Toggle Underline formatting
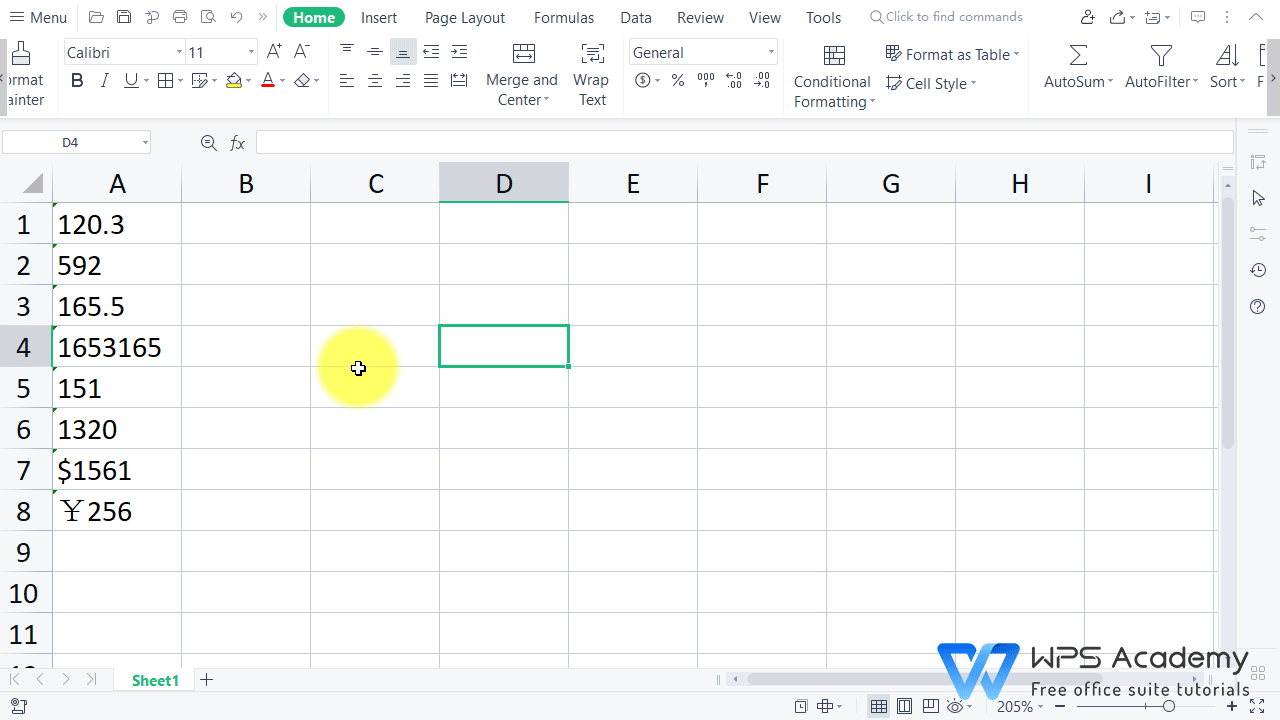The height and width of the screenshot is (720, 1280). [131, 81]
